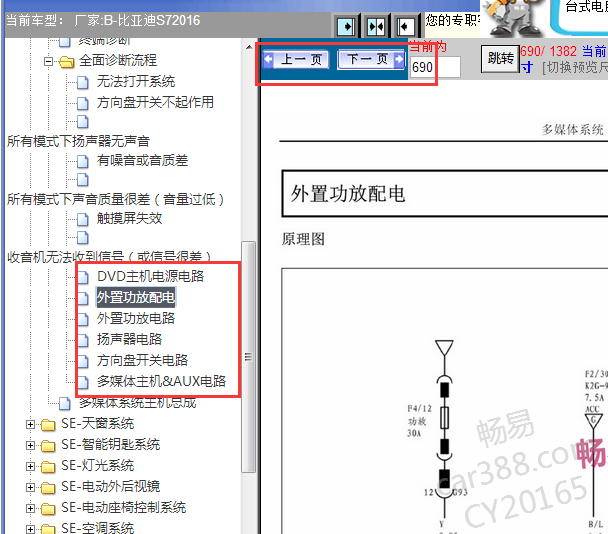This screenshot has height=534, width=608.
Task: Open the 多媒体系统主机总成 document
Action: 137,403
